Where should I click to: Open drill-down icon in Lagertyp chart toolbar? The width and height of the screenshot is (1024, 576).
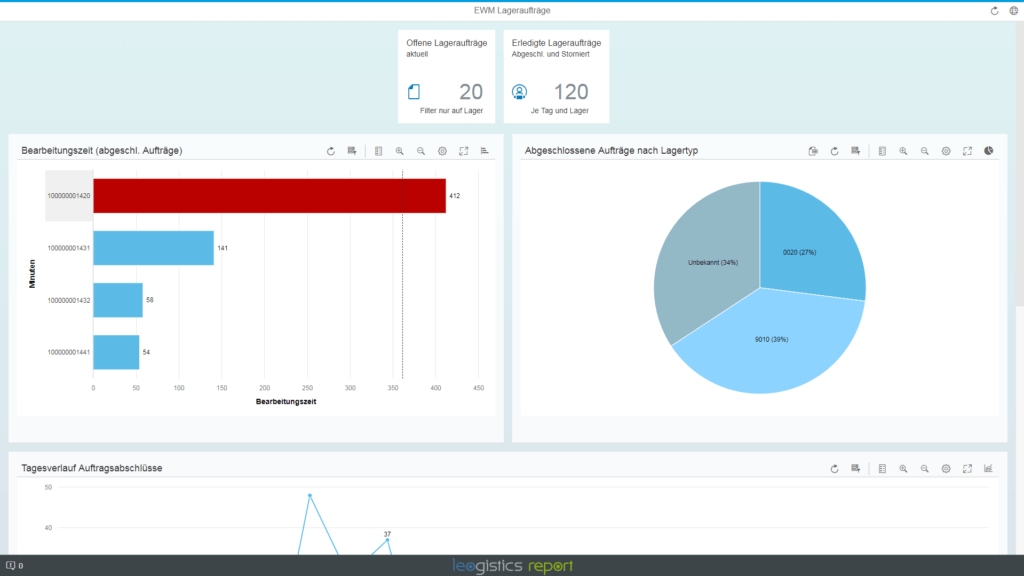coord(813,151)
